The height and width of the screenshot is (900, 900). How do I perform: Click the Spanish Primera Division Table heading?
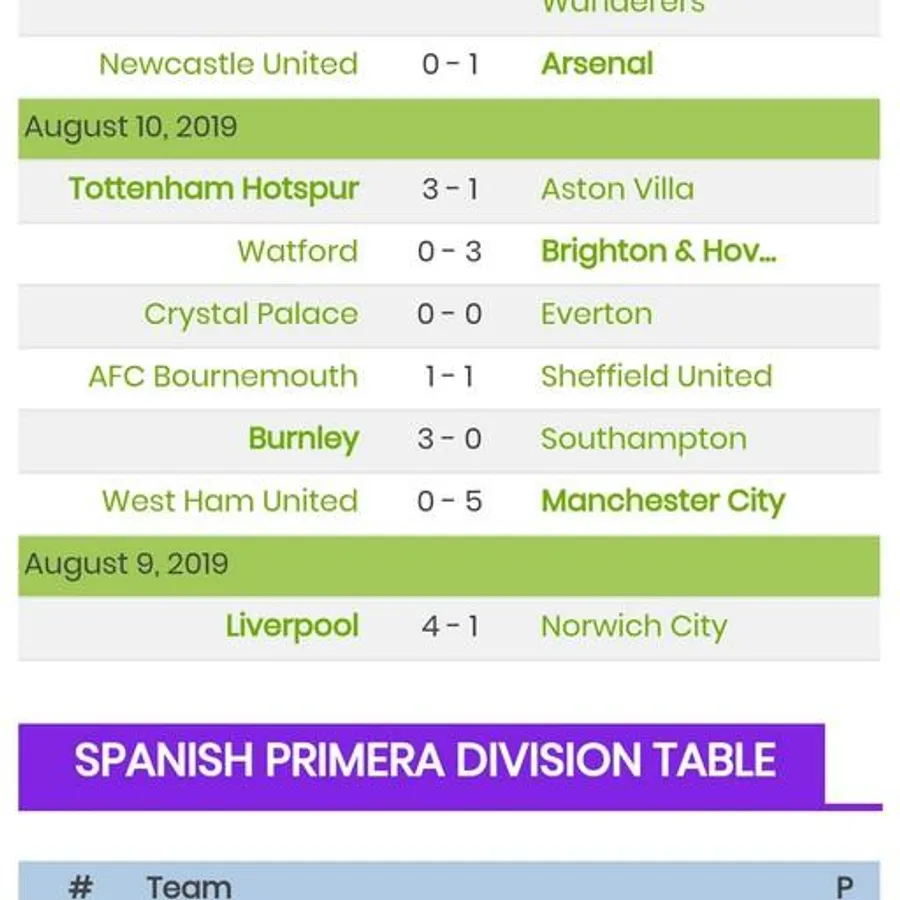[x=424, y=761]
